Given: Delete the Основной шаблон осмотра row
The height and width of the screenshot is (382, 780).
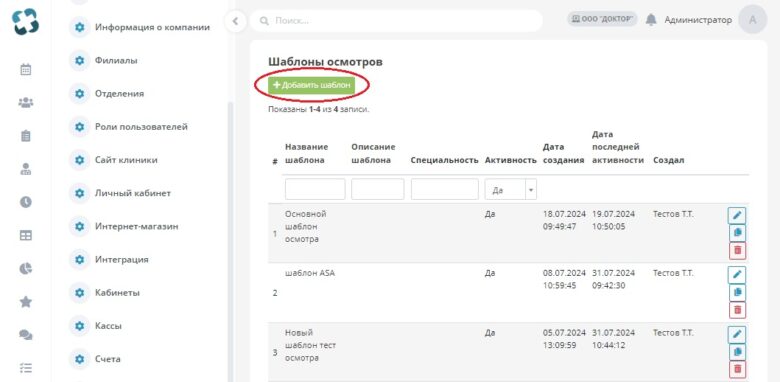Looking at the screenshot, I should pos(737,250).
